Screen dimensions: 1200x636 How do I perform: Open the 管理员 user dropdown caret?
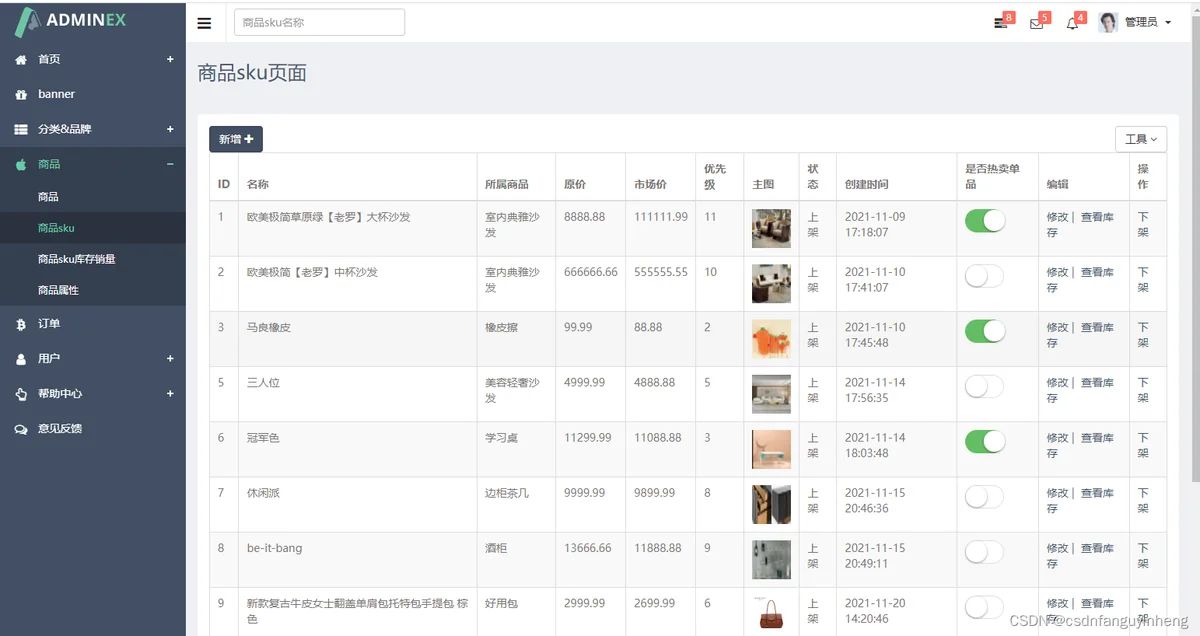pos(1168,23)
